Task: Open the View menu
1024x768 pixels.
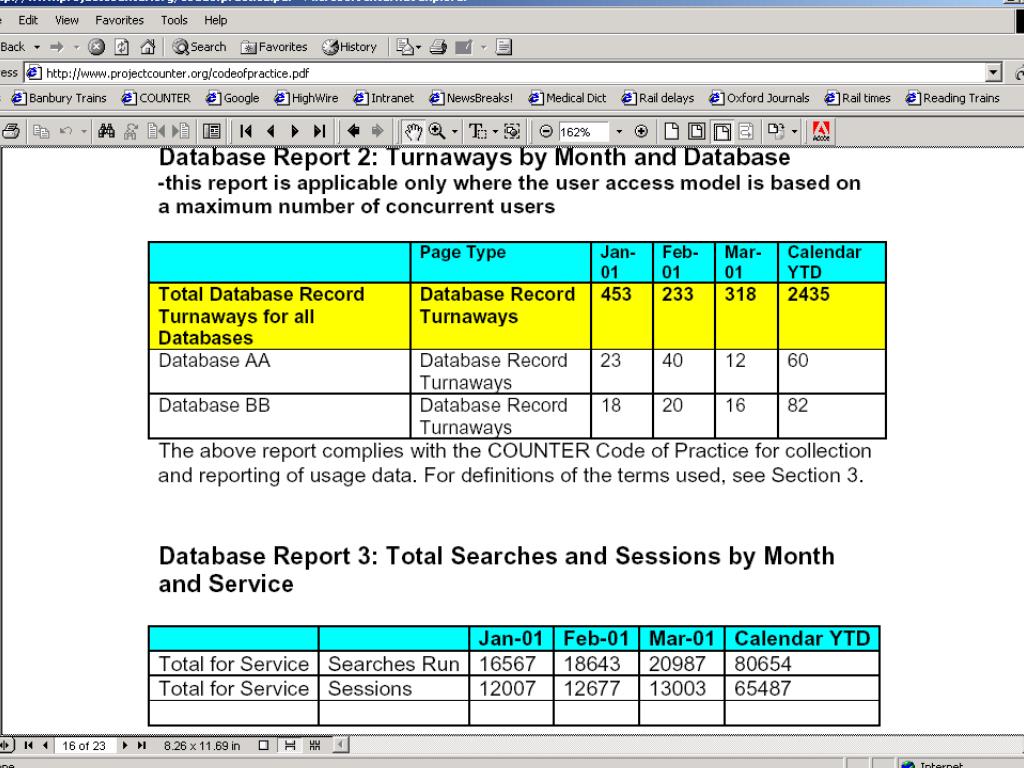Action: (x=67, y=20)
